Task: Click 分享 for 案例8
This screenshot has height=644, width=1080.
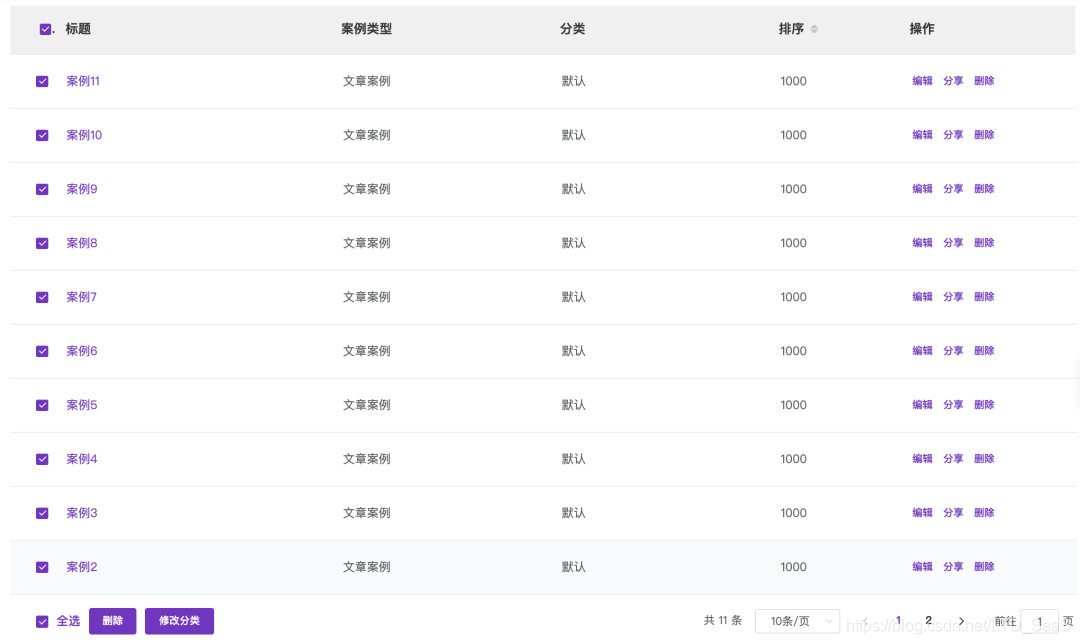Action: click(953, 242)
